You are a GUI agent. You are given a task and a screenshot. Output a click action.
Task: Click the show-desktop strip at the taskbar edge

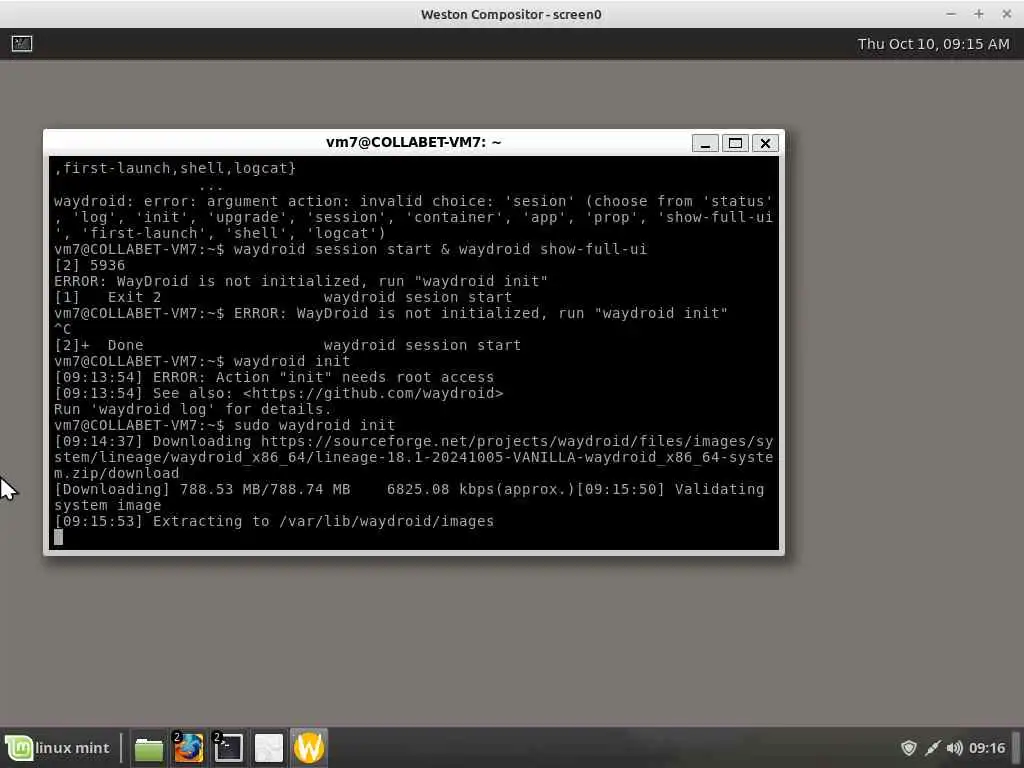pos(1016,748)
